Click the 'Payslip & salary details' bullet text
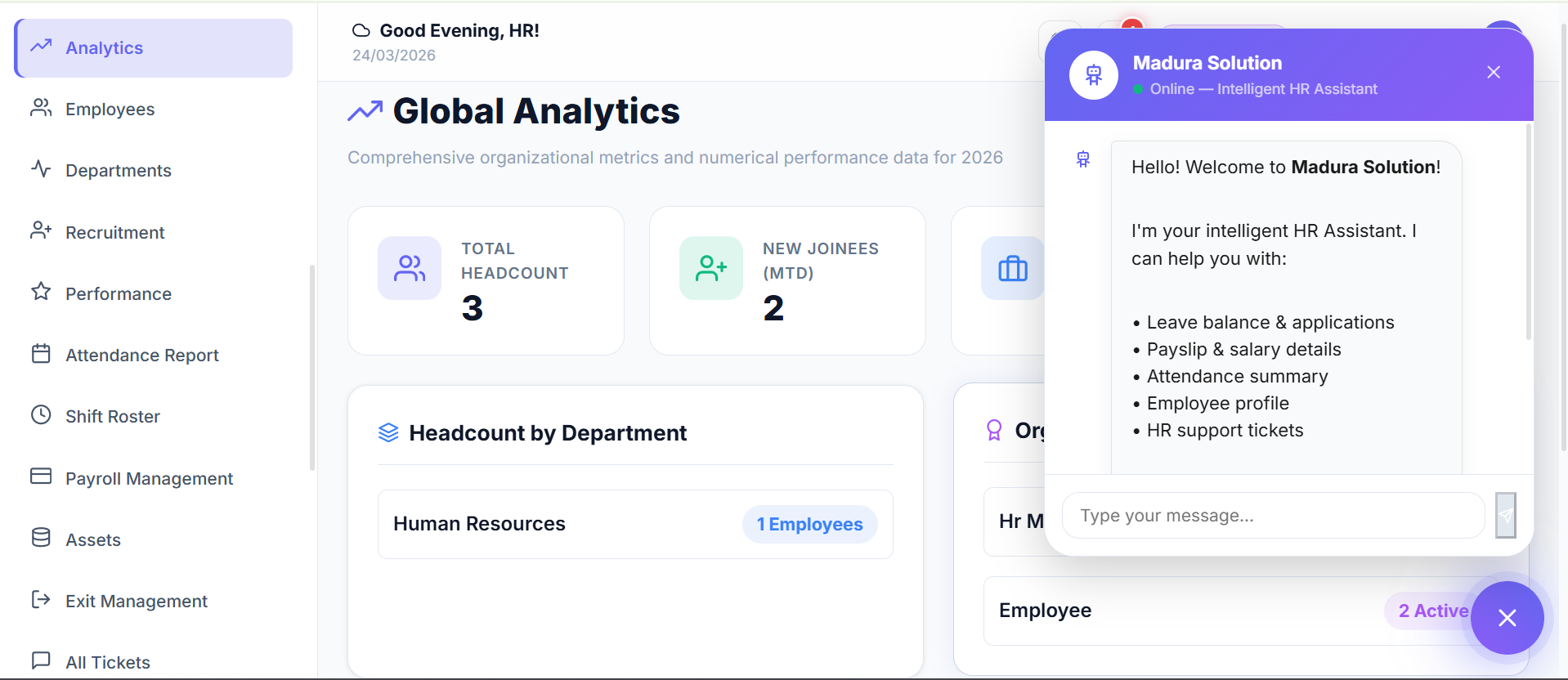Screen dimensions: 1568x680 tap(1243, 350)
